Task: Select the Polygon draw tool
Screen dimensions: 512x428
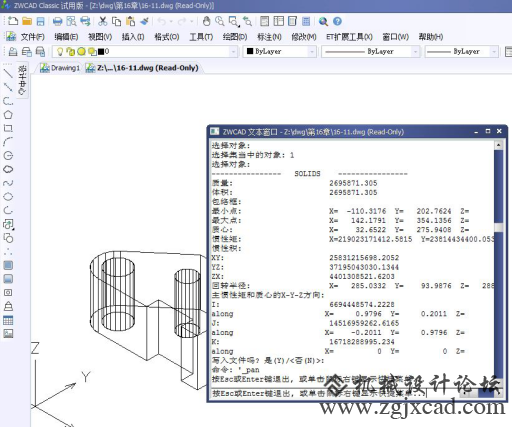Action: pyautogui.click(x=8, y=115)
